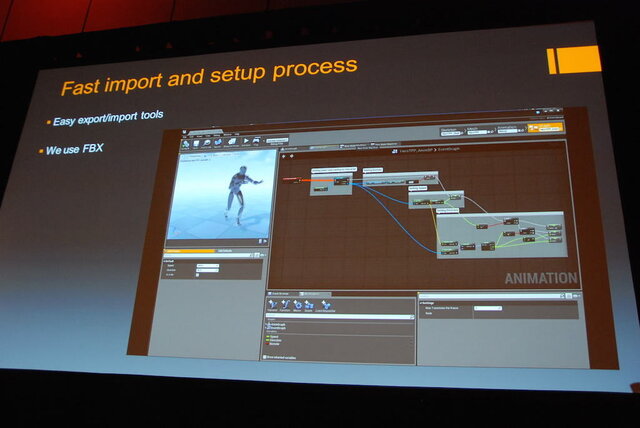Click the Simulation play arrow icon
Image resolution: width=640 pixels, height=428 pixels.
246,141
